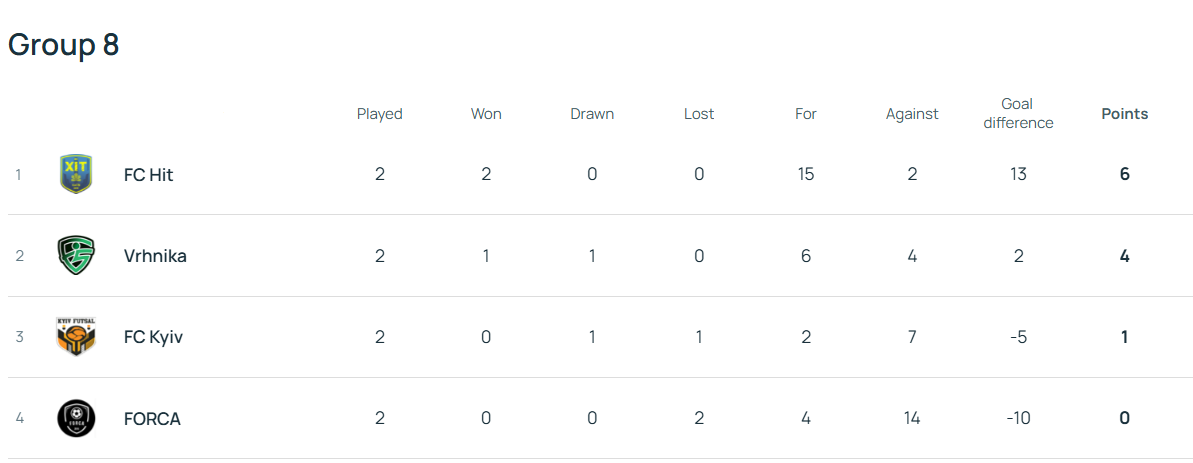This screenshot has width=1193, height=463.
Task: Click the FORCA round black logo
Action: point(76,418)
